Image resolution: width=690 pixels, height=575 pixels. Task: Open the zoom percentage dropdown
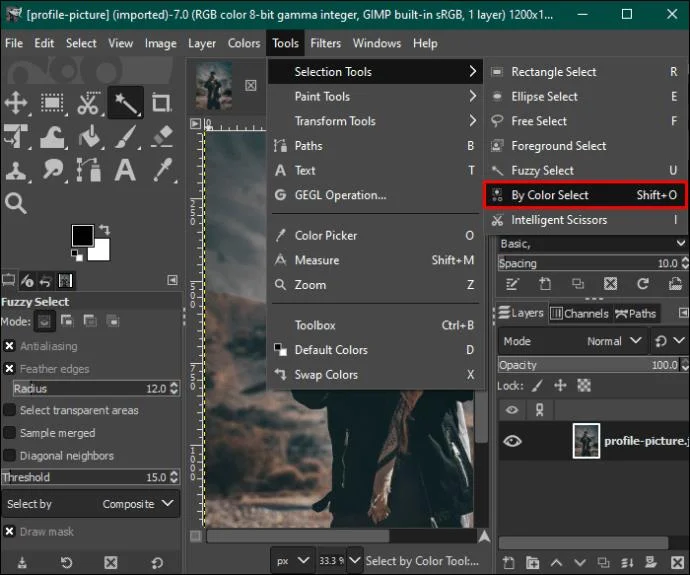pos(355,560)
